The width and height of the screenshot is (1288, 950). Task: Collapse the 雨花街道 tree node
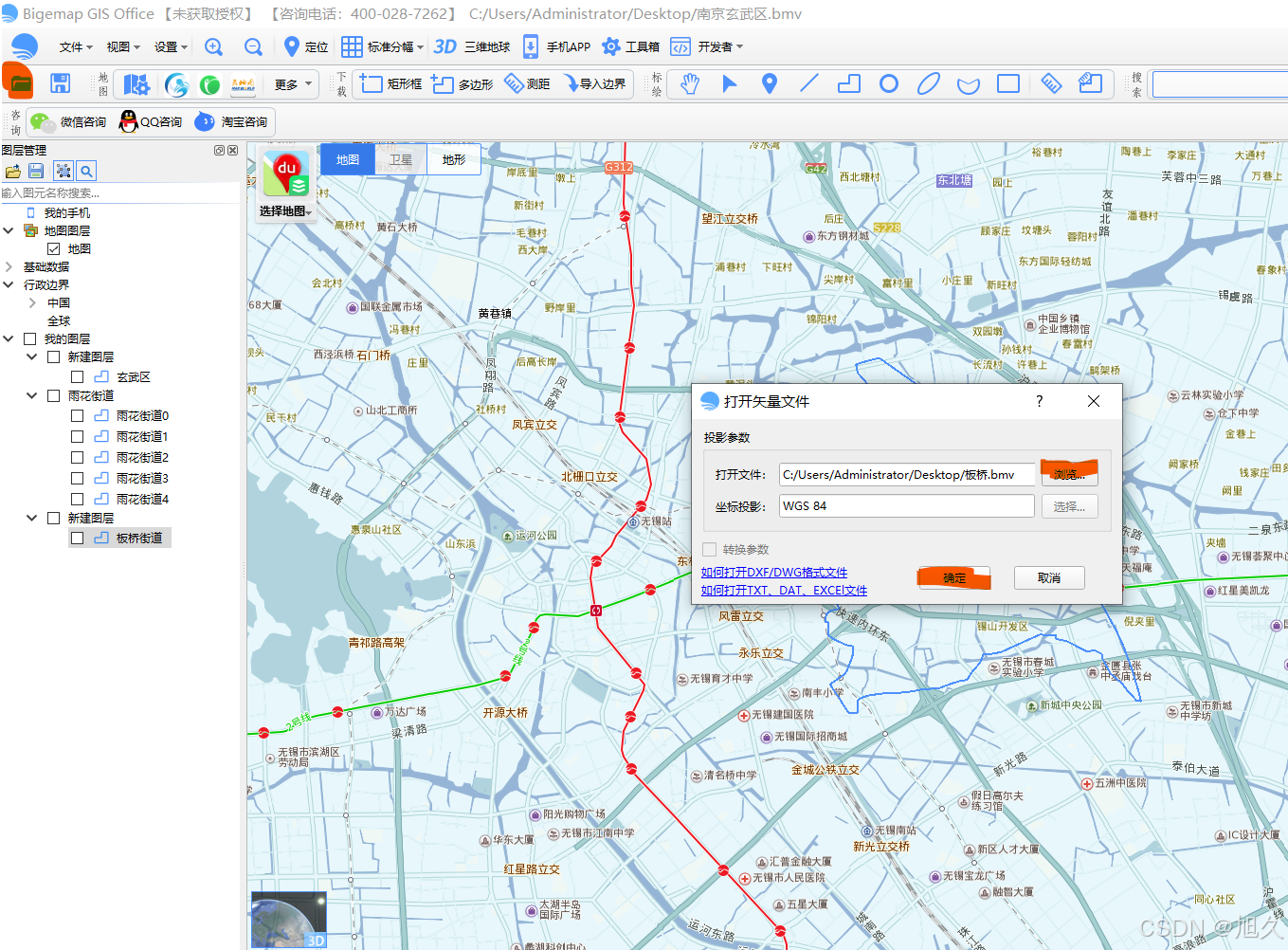point(32,395)
